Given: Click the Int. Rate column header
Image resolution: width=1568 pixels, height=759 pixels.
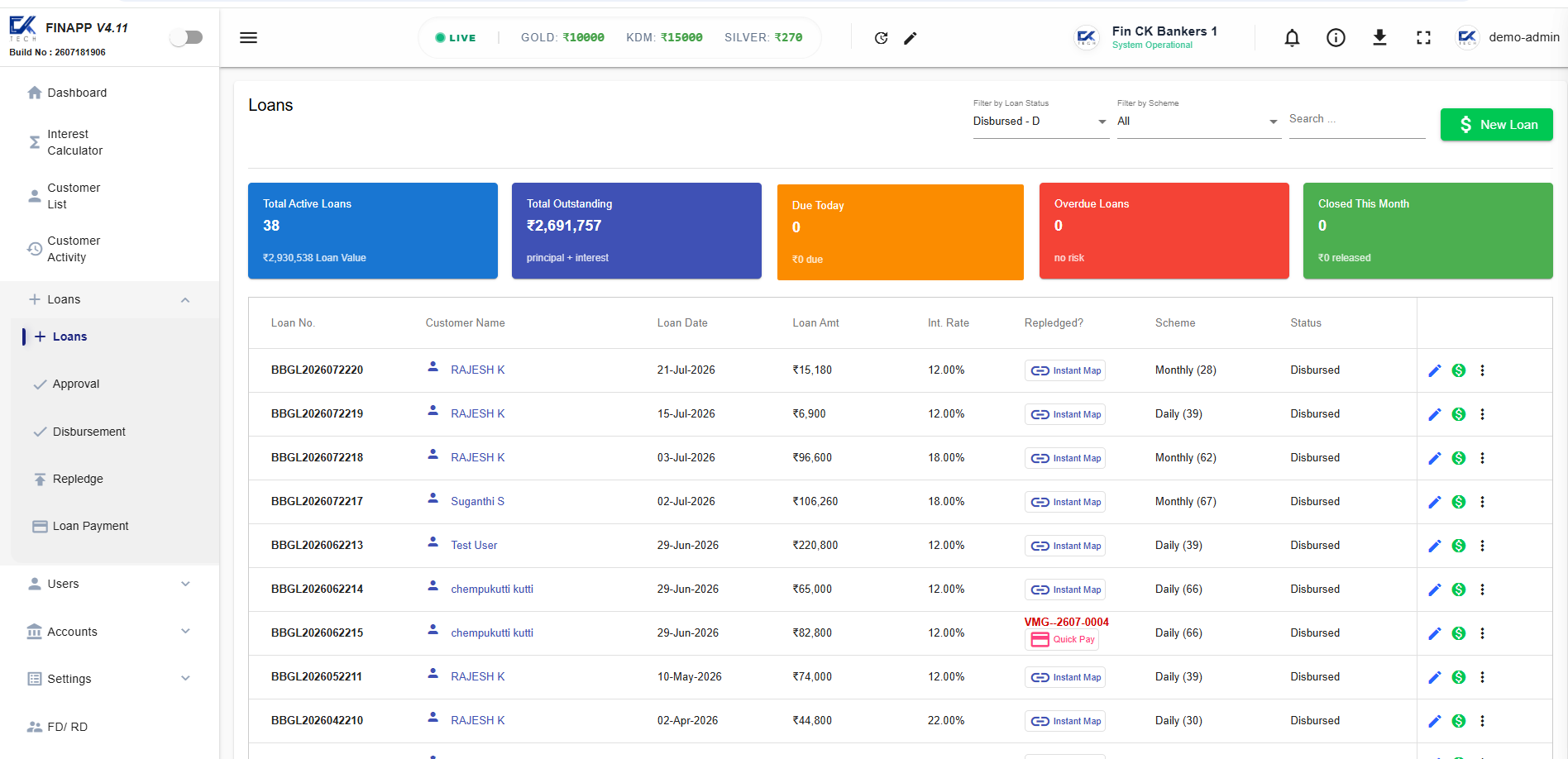Looking at the screenshot, I should coord(949,323).
